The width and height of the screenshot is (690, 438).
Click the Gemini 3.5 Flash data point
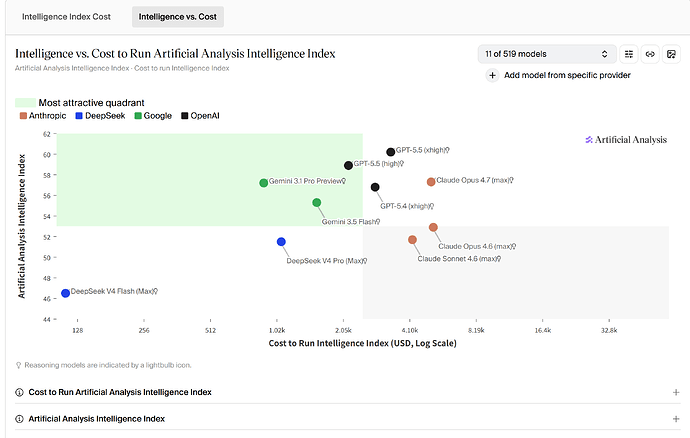pos(316,202)
